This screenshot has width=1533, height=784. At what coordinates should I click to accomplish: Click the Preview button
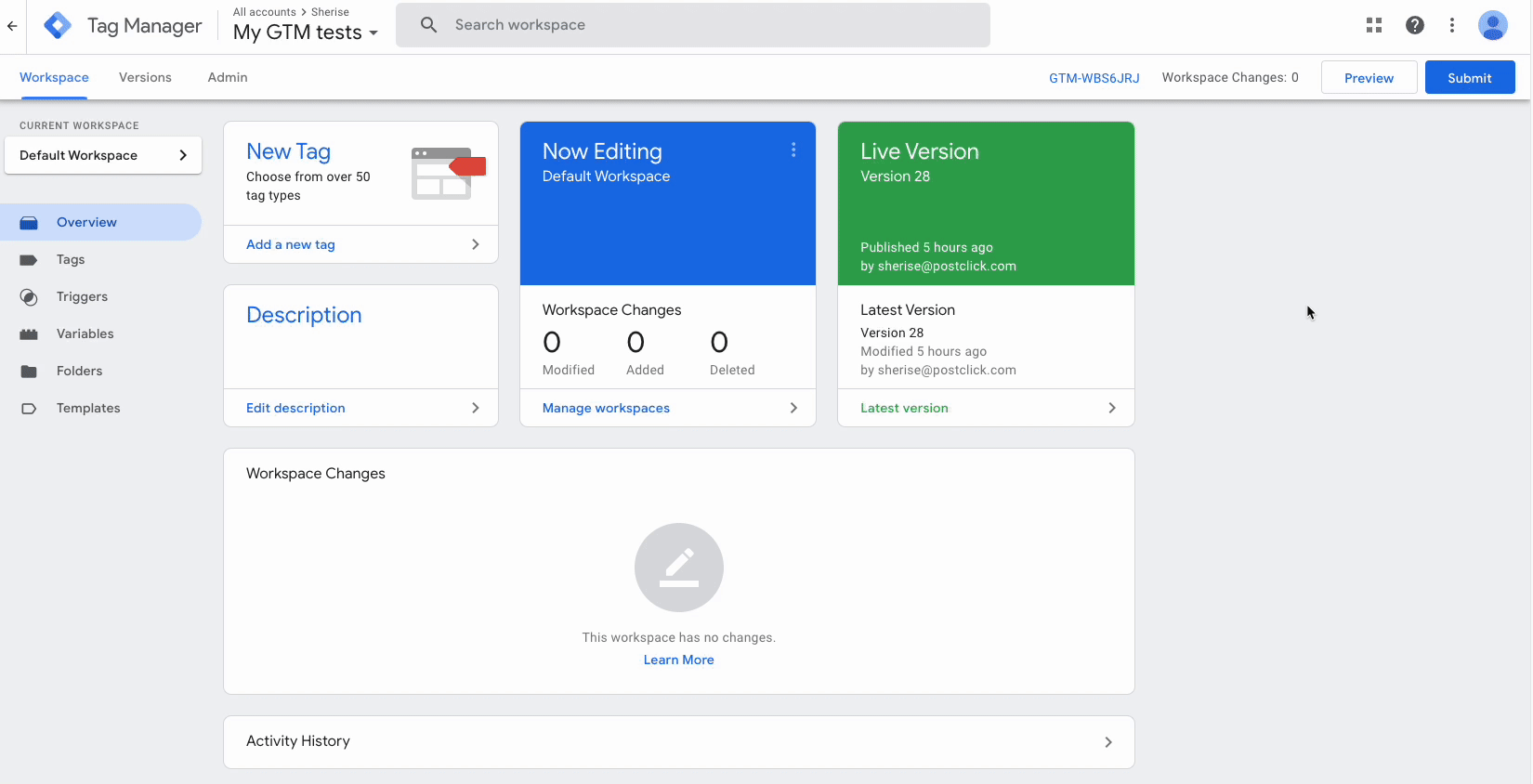coord(1369,78)
